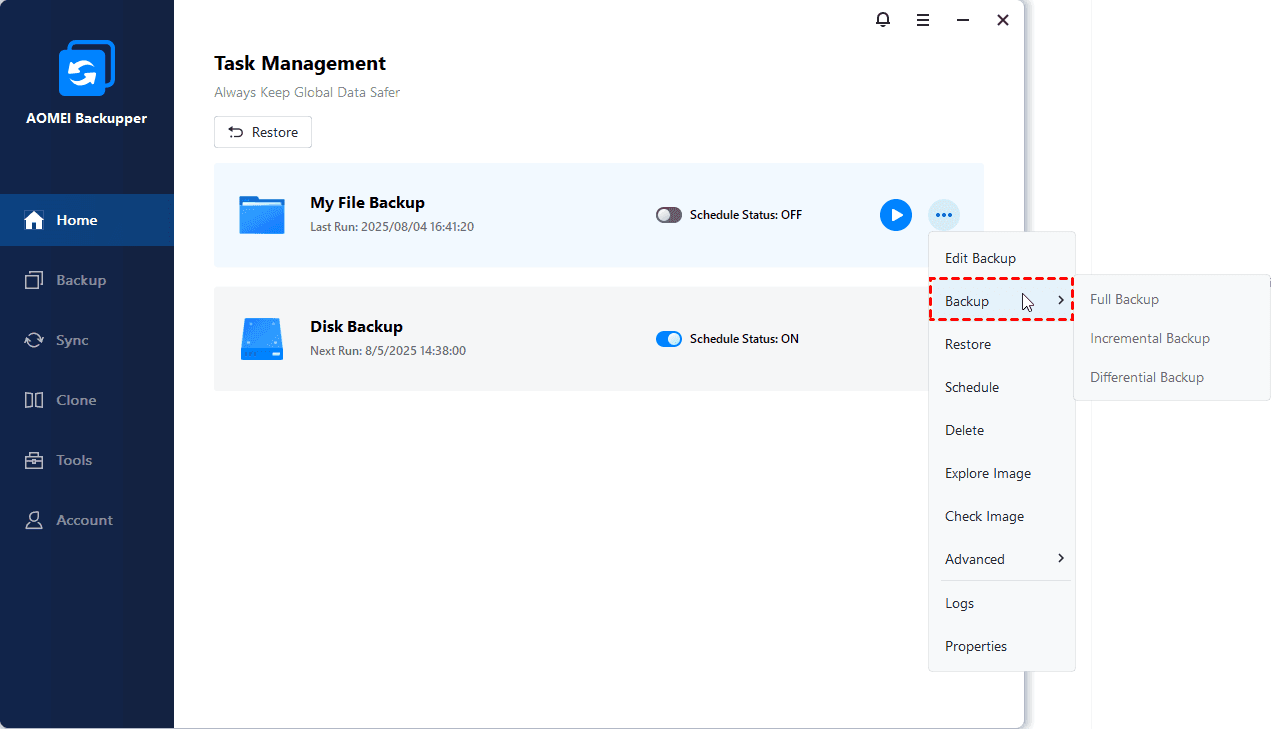
Task: Click the Restore button under Task Management
Action: coord(263,132)
